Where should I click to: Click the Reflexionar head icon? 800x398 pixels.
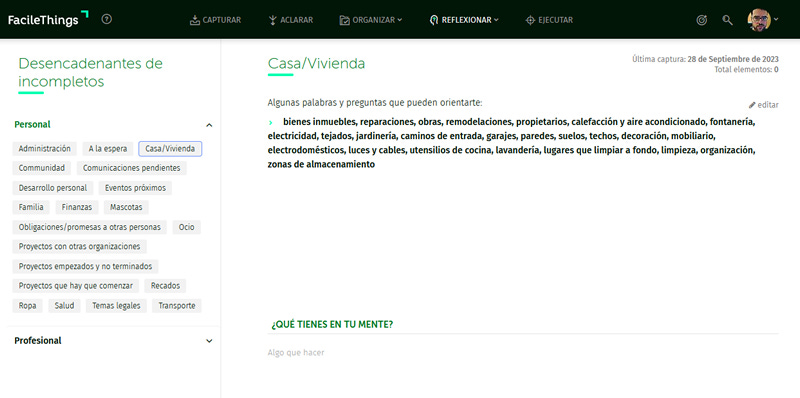434,20
